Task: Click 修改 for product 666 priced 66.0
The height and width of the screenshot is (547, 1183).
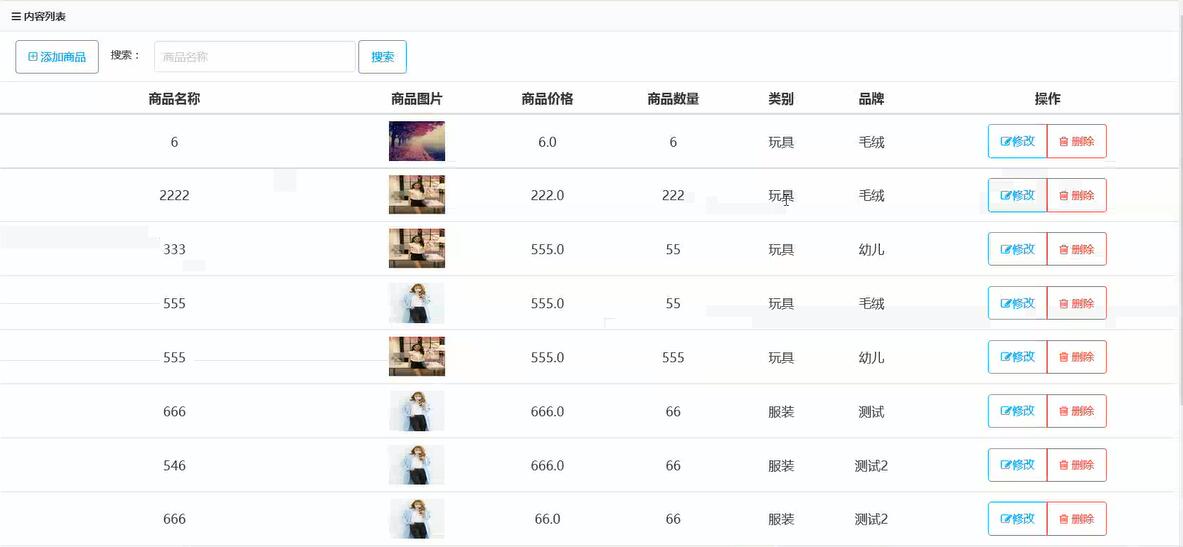Action: click(x=1018, y=519)
